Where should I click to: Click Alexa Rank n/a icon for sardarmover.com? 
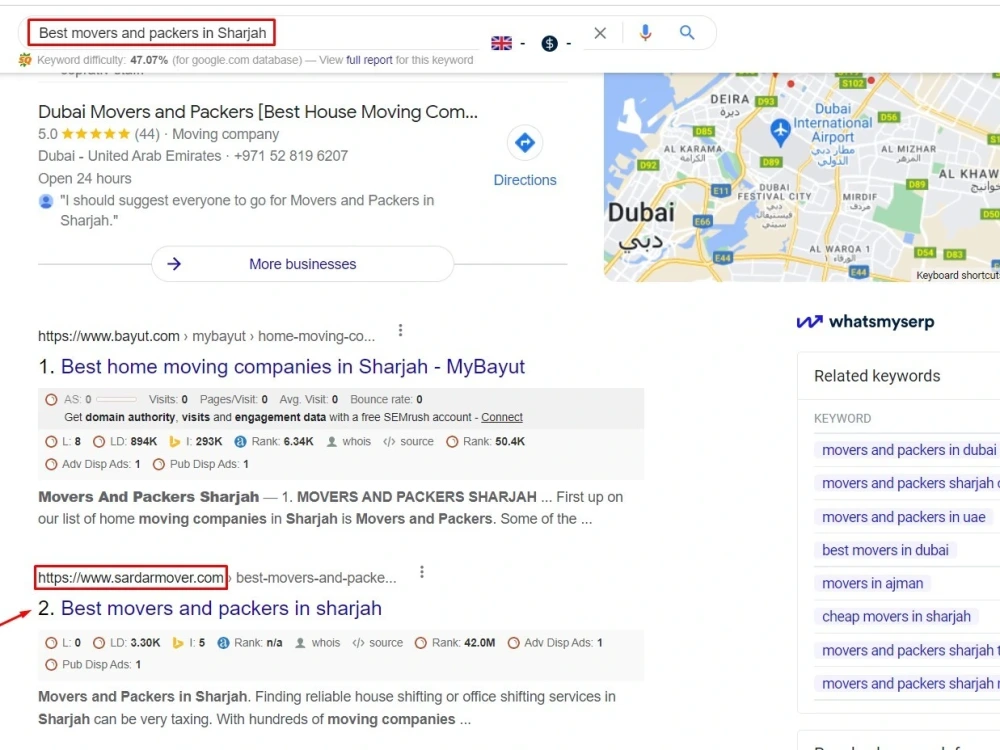coord(223,643)
